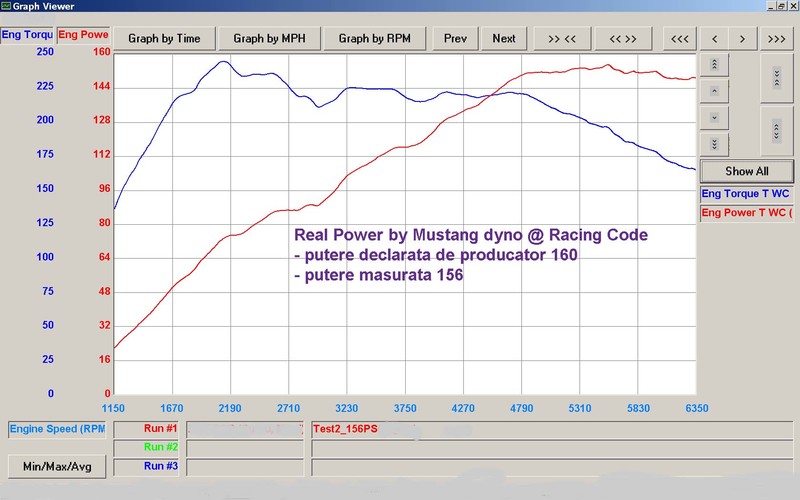The height and width of the screenshot is (500, 800).
Task: Click the 2710 RPM axis label
Action: click(x=288, y=409)
